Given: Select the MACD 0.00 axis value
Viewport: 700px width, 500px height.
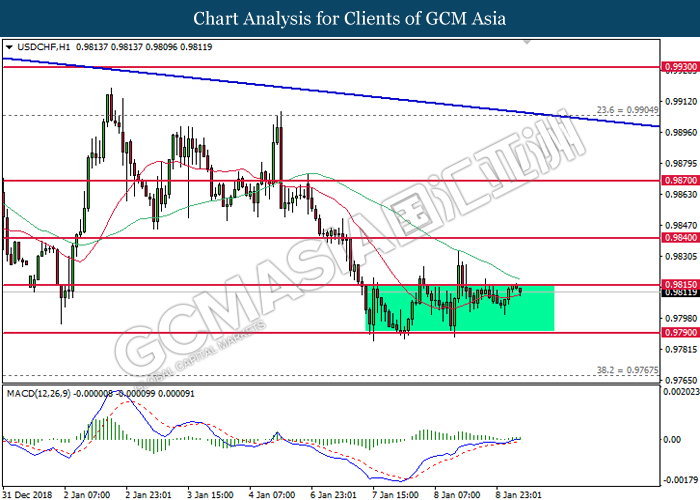Looking at the screenshot, I should [x=674, y=439].
